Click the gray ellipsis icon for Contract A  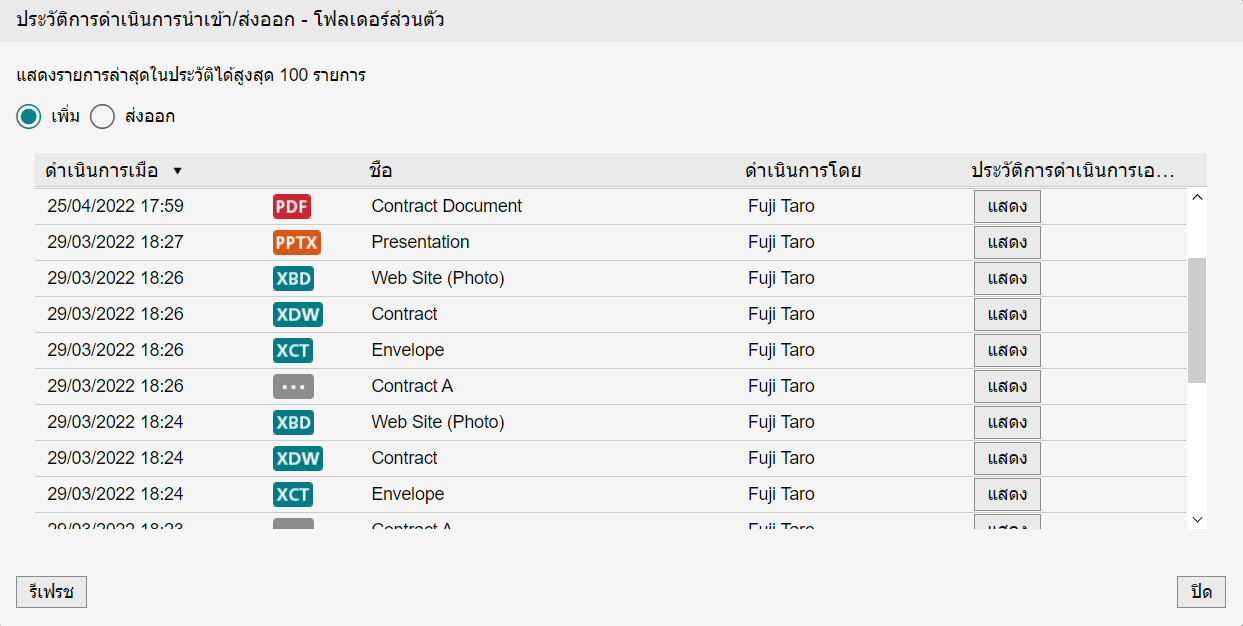[x=293, y=387]
